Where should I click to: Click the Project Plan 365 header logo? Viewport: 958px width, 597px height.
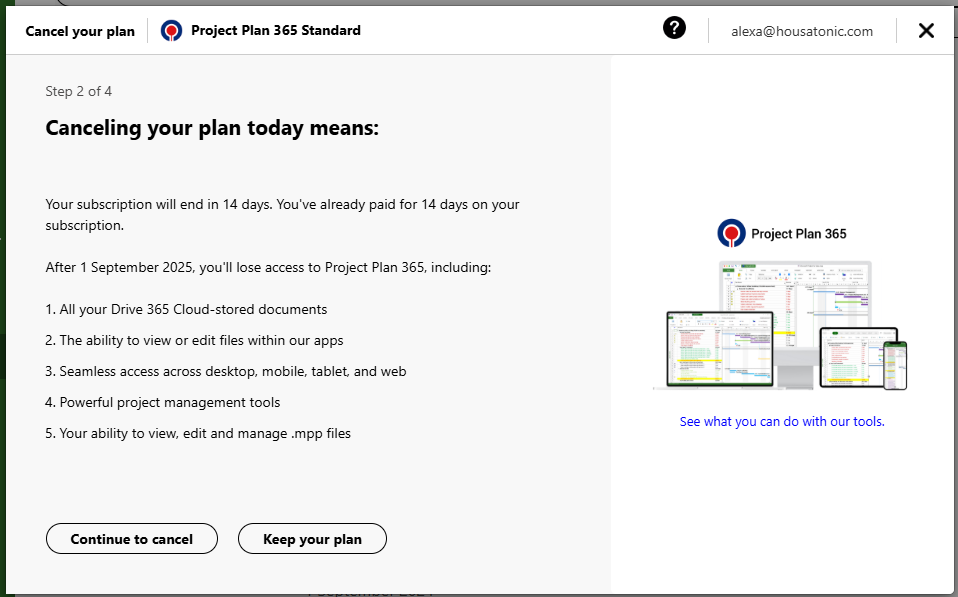coord(171,31)
